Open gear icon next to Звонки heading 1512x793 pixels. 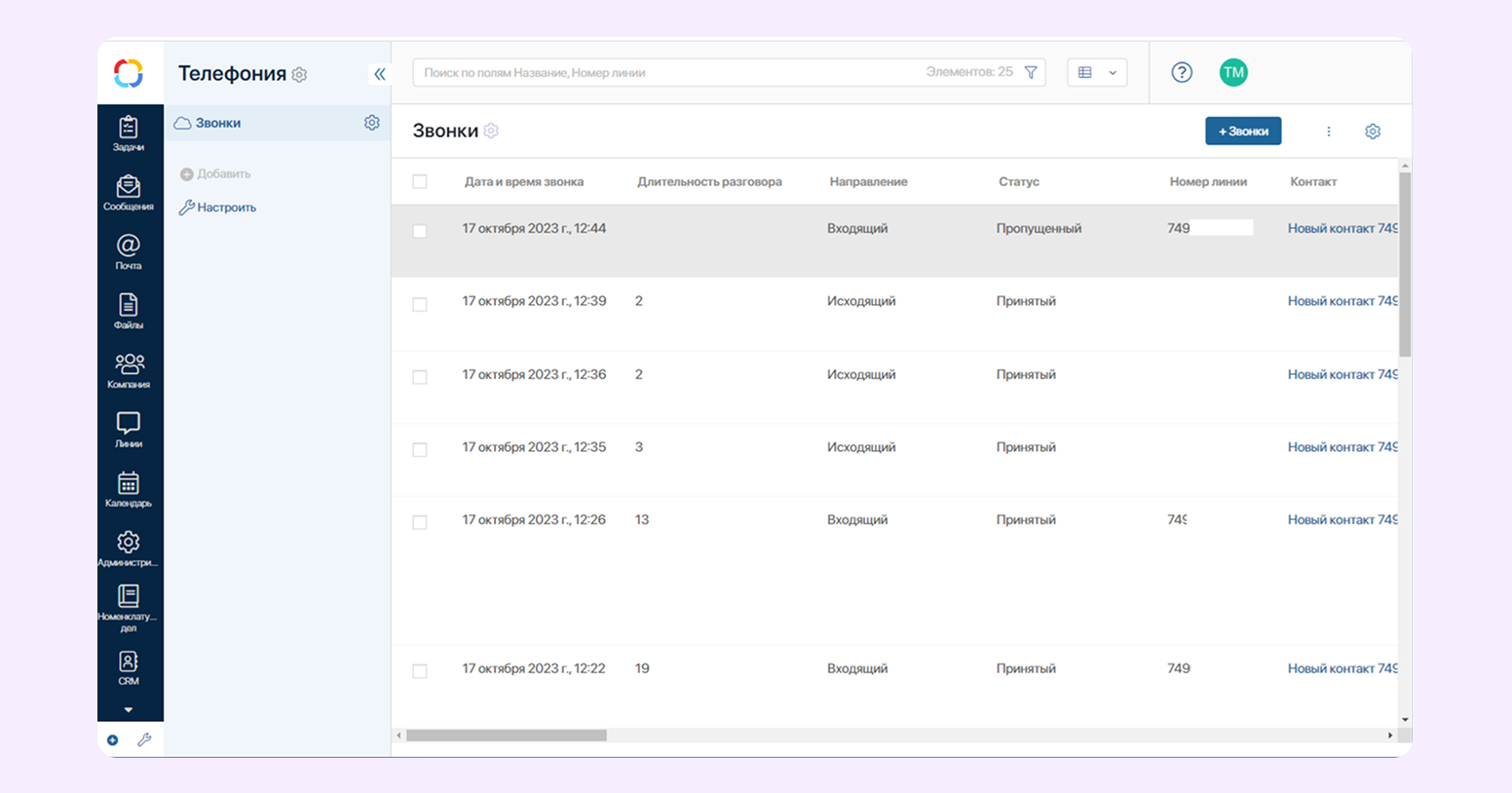(491, 131)
